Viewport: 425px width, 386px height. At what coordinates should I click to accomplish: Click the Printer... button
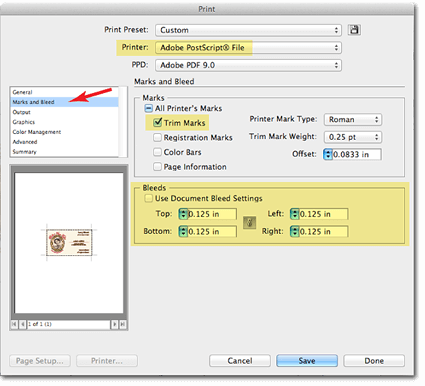click(107, 361)
